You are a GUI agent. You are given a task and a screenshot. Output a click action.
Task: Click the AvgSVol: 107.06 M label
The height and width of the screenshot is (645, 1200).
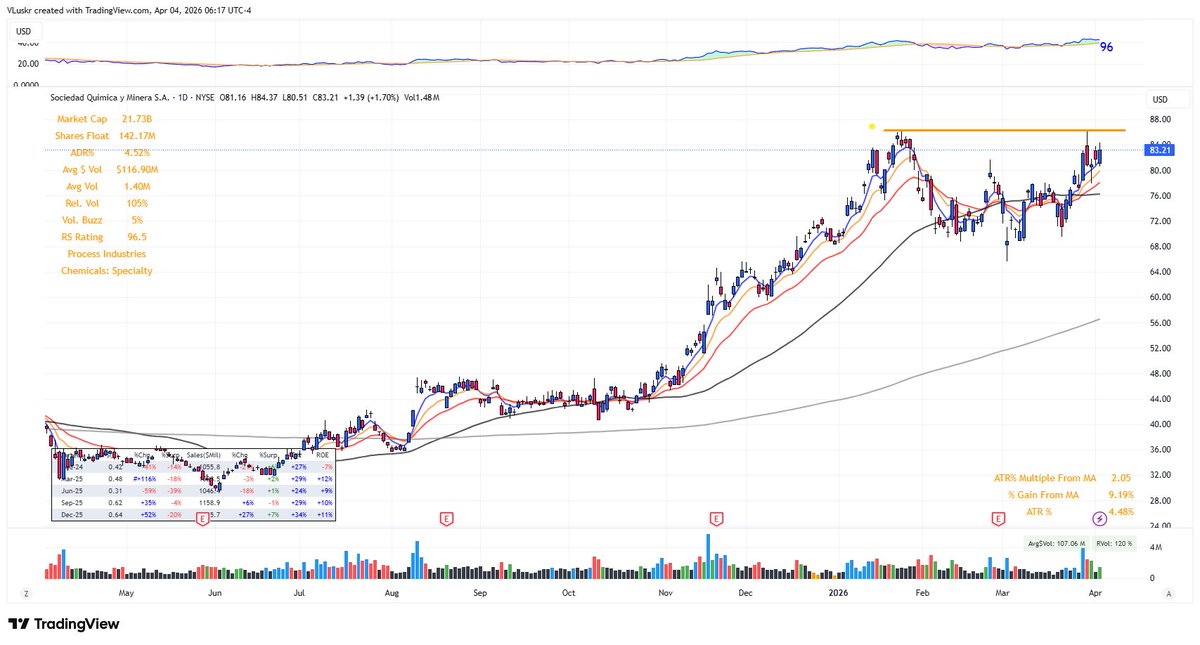pos(1058,544)
